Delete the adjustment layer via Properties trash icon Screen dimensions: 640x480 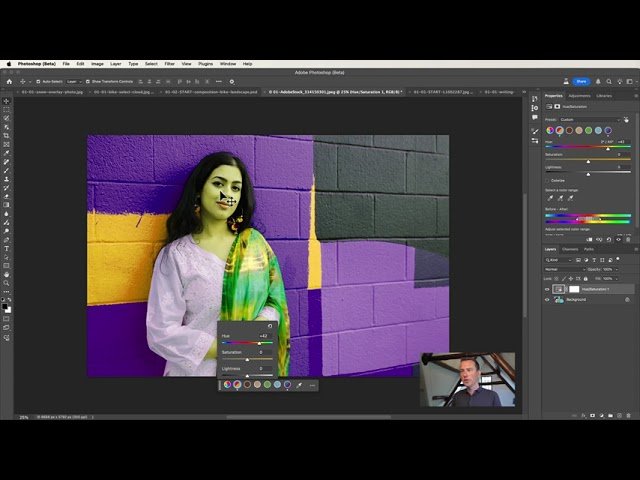[x=628, y=240]
